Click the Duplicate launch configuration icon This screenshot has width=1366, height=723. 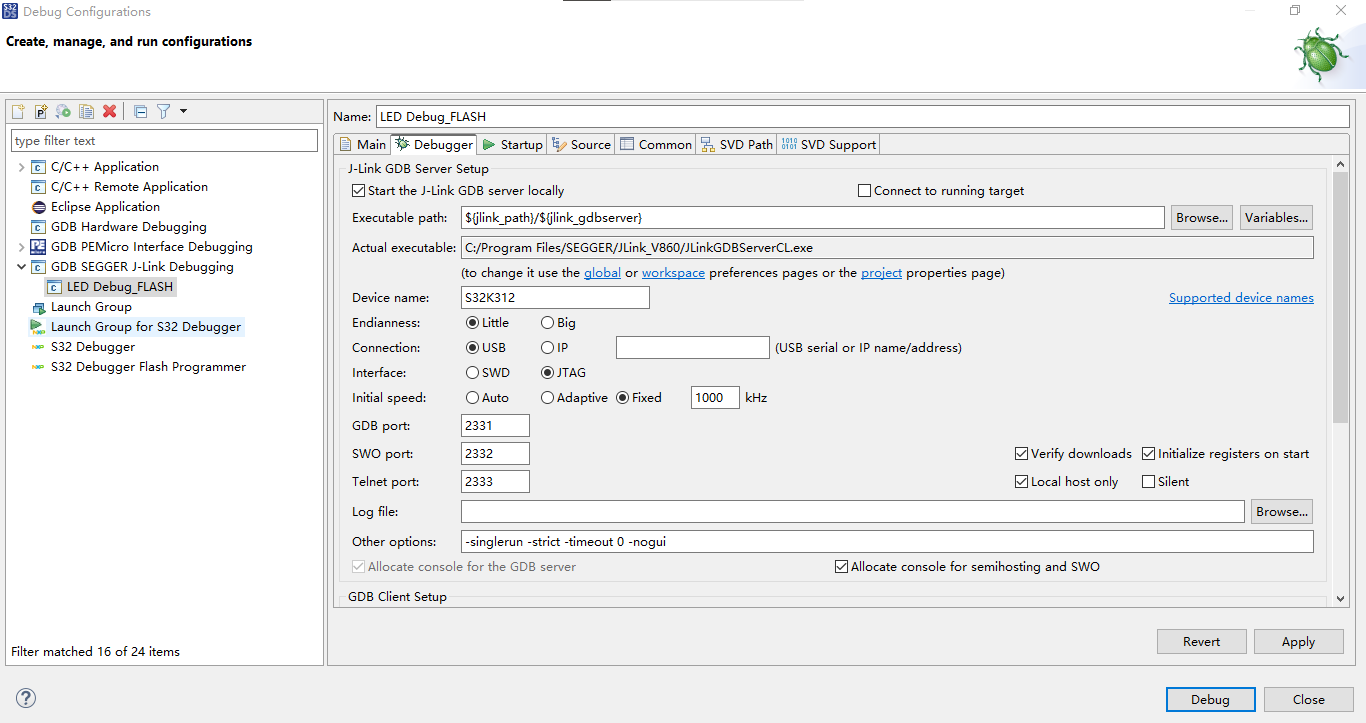tap(86, 111)
